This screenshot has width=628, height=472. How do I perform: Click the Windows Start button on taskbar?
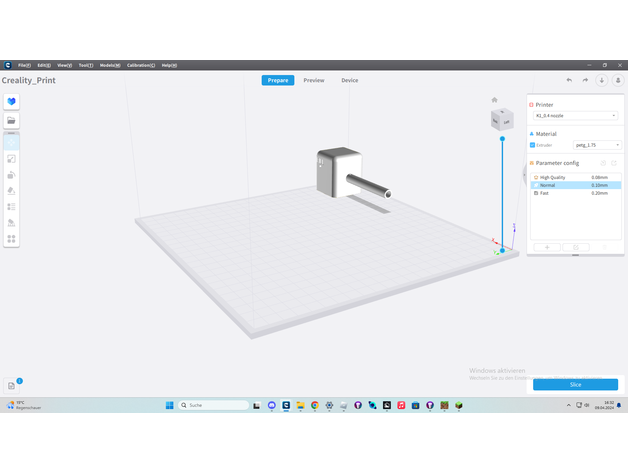click(169, 405)
